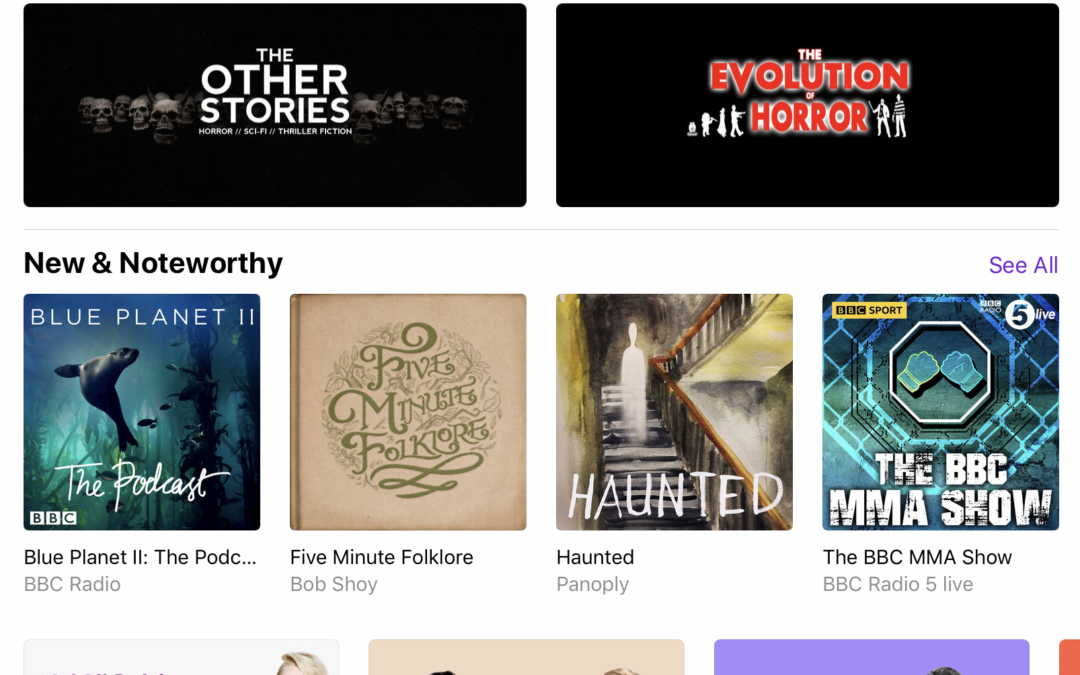The height and width of the screenshot is (675, 1080).
Task: Click See All for New & Noteworthy
Action: click(x=1023, y=265)
